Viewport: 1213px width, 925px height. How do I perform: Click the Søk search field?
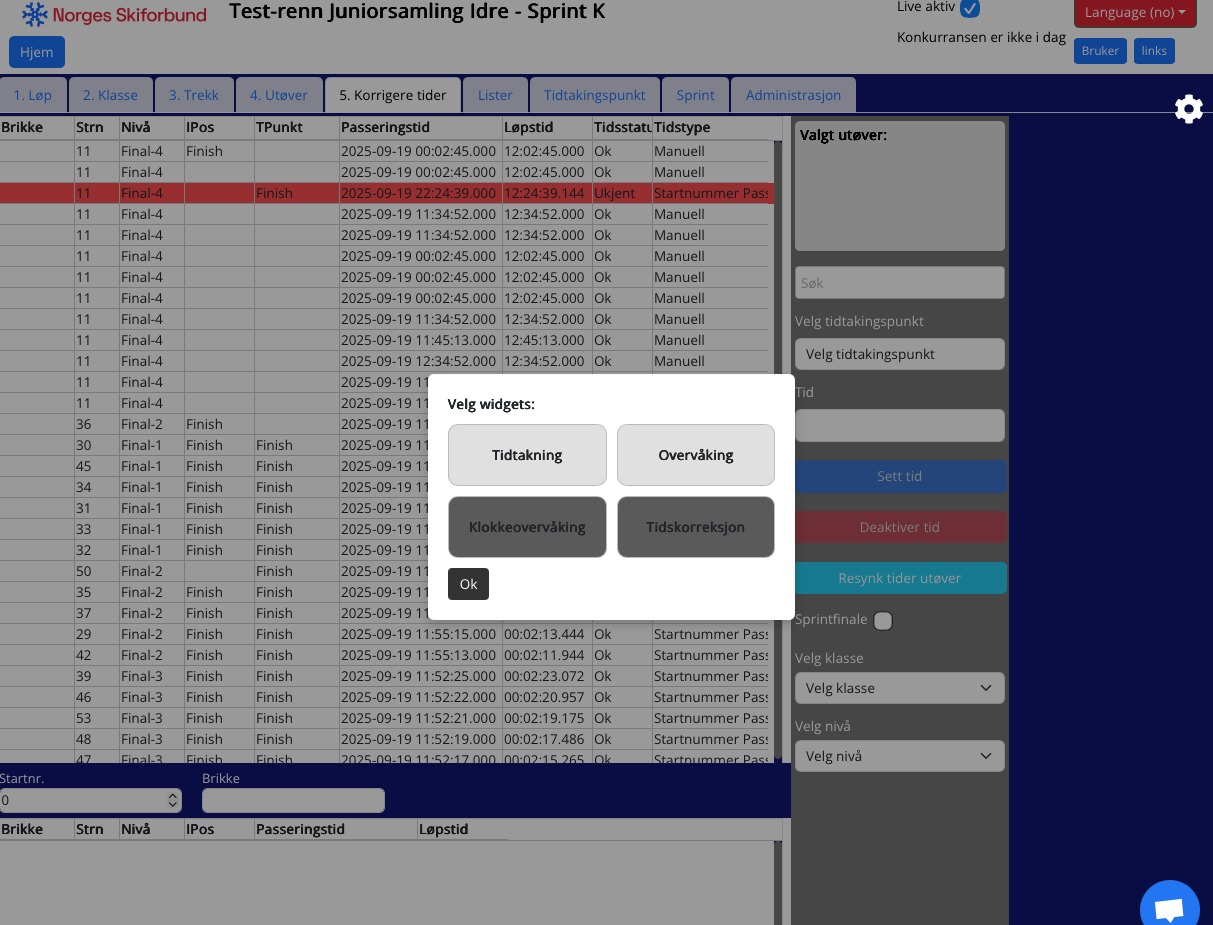[x=899, y=283]
